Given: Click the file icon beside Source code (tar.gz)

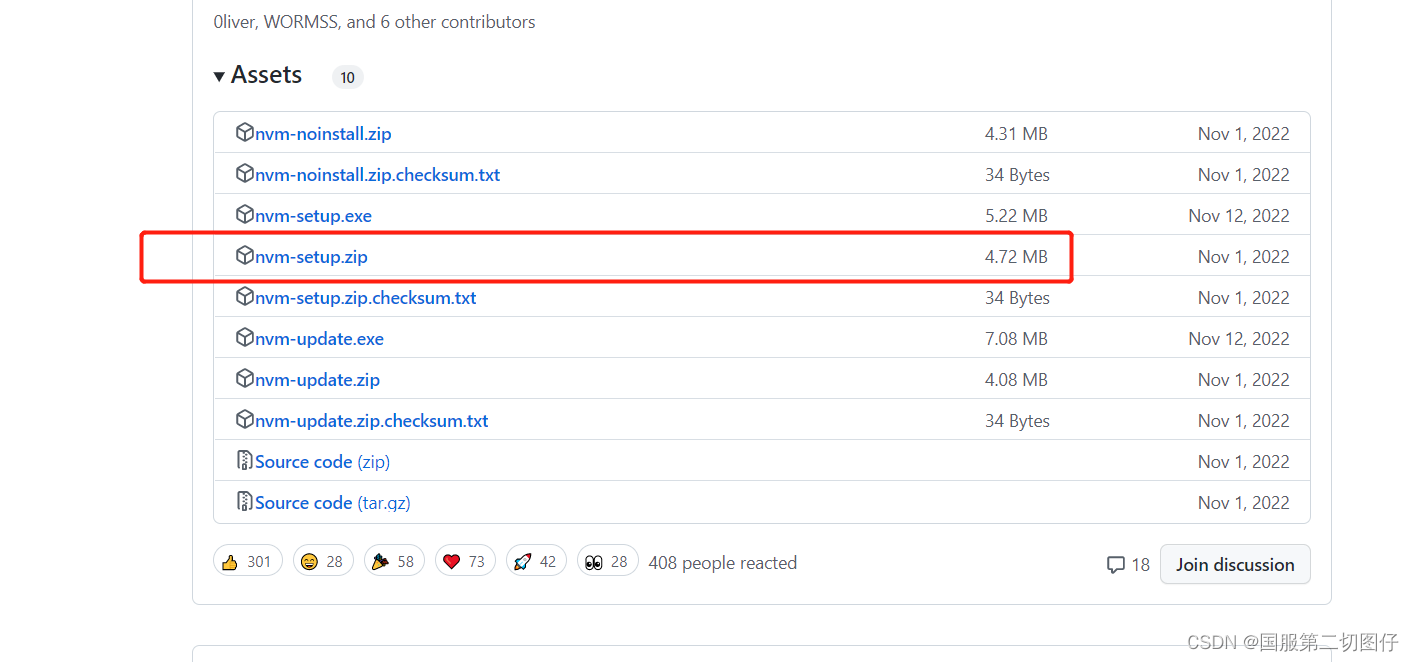Looking at the screenshot, I should 244,502.
